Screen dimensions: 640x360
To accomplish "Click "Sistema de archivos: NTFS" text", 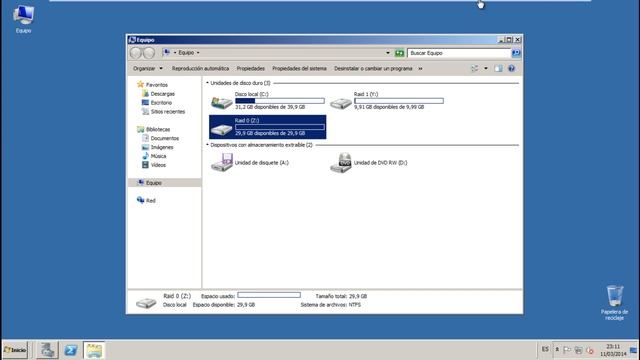I will point(331,305).
